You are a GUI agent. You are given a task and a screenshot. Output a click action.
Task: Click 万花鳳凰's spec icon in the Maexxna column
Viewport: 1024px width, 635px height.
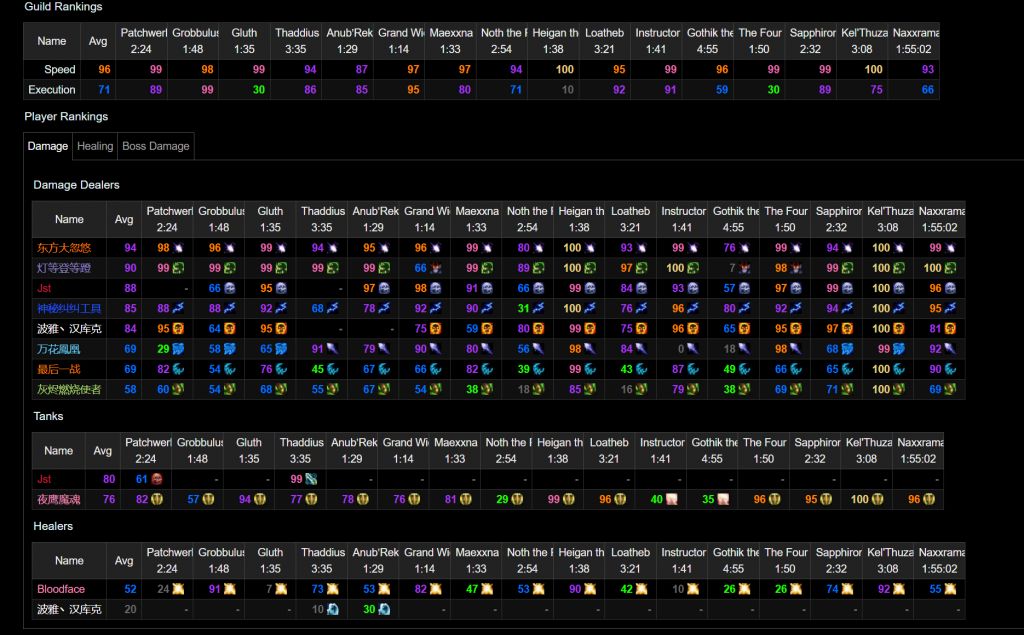(487, 349)
